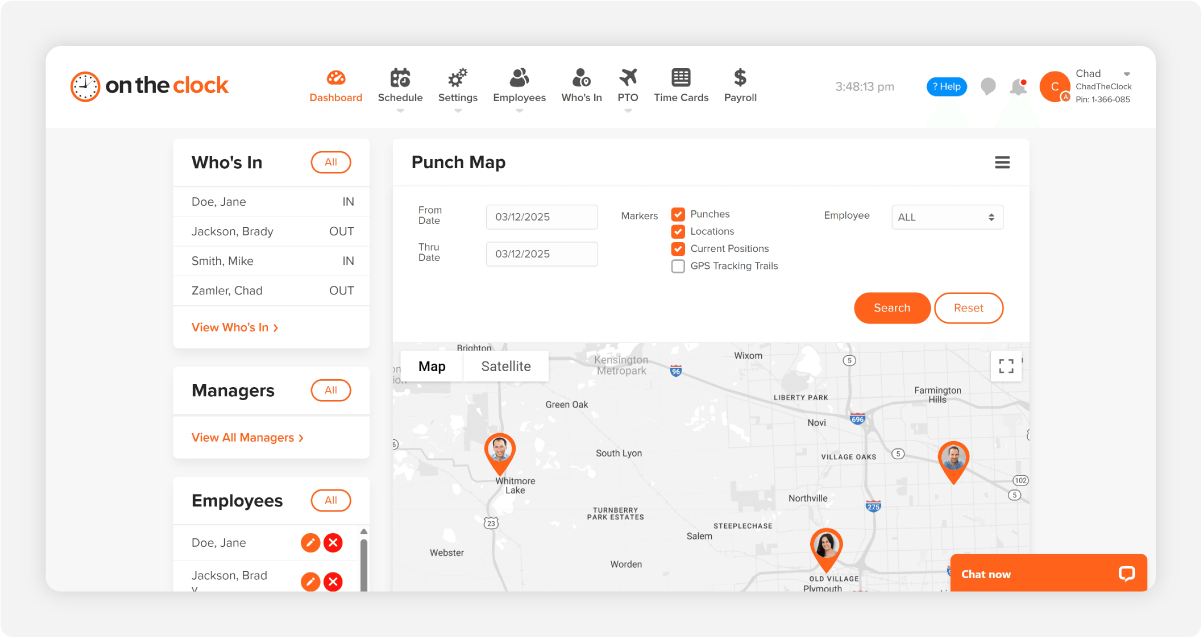Open the notifications bell icon

1018,87
